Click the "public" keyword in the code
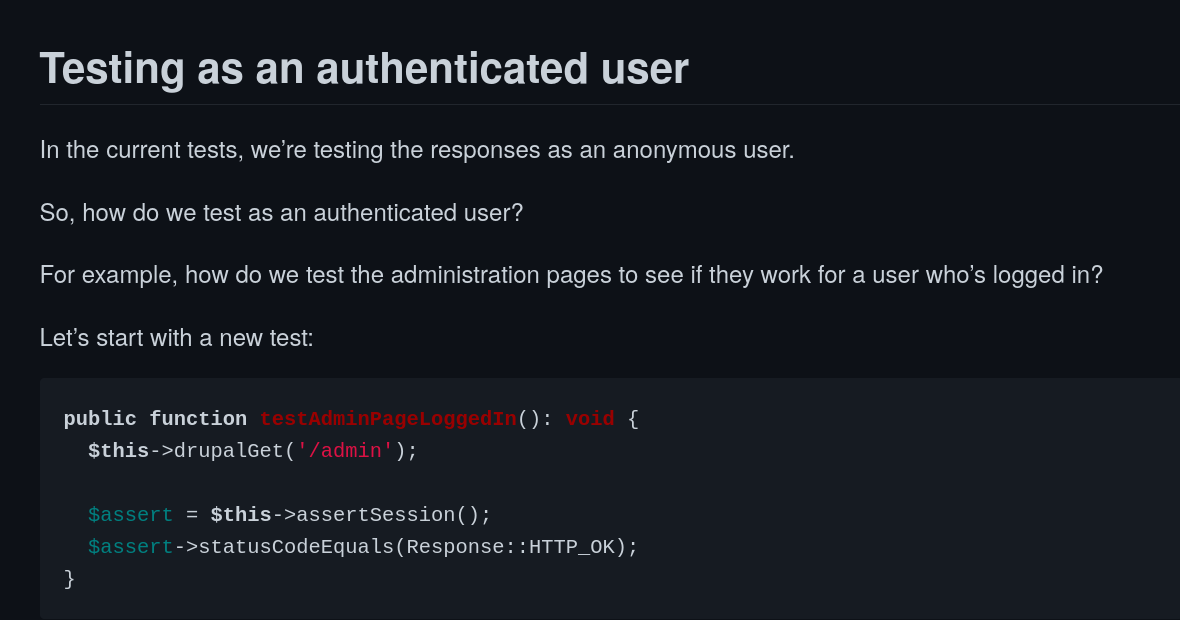This screenshot has height=620, width=1180. click(100, 419)
